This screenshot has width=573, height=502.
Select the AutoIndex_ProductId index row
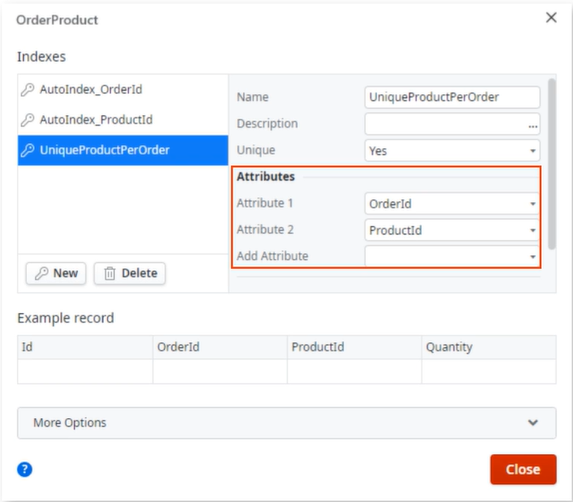(x=123, y=120)
